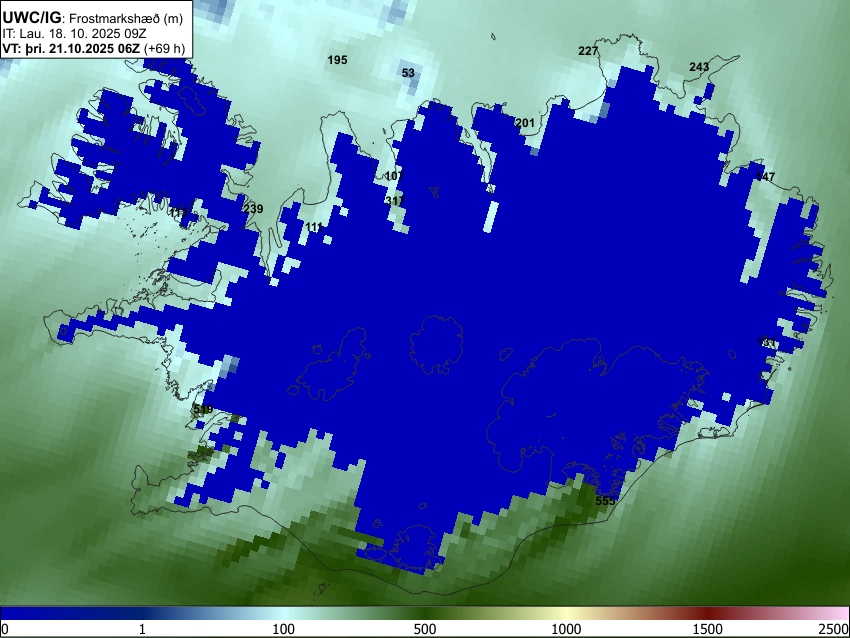850x638 pixels.
Task: Click the map value 201
Action: point(525,123)
